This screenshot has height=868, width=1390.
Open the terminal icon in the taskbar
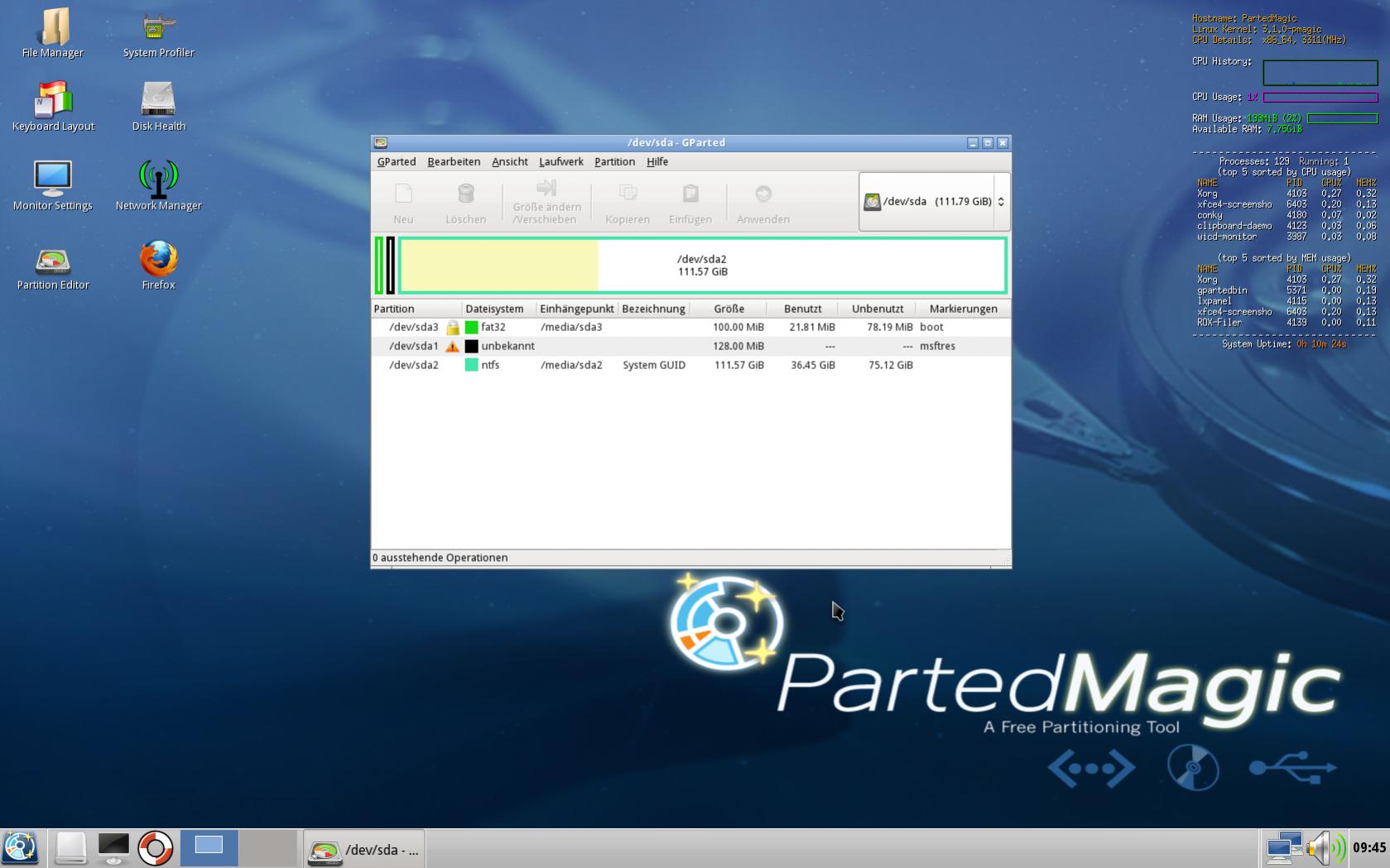click(113, 848)
